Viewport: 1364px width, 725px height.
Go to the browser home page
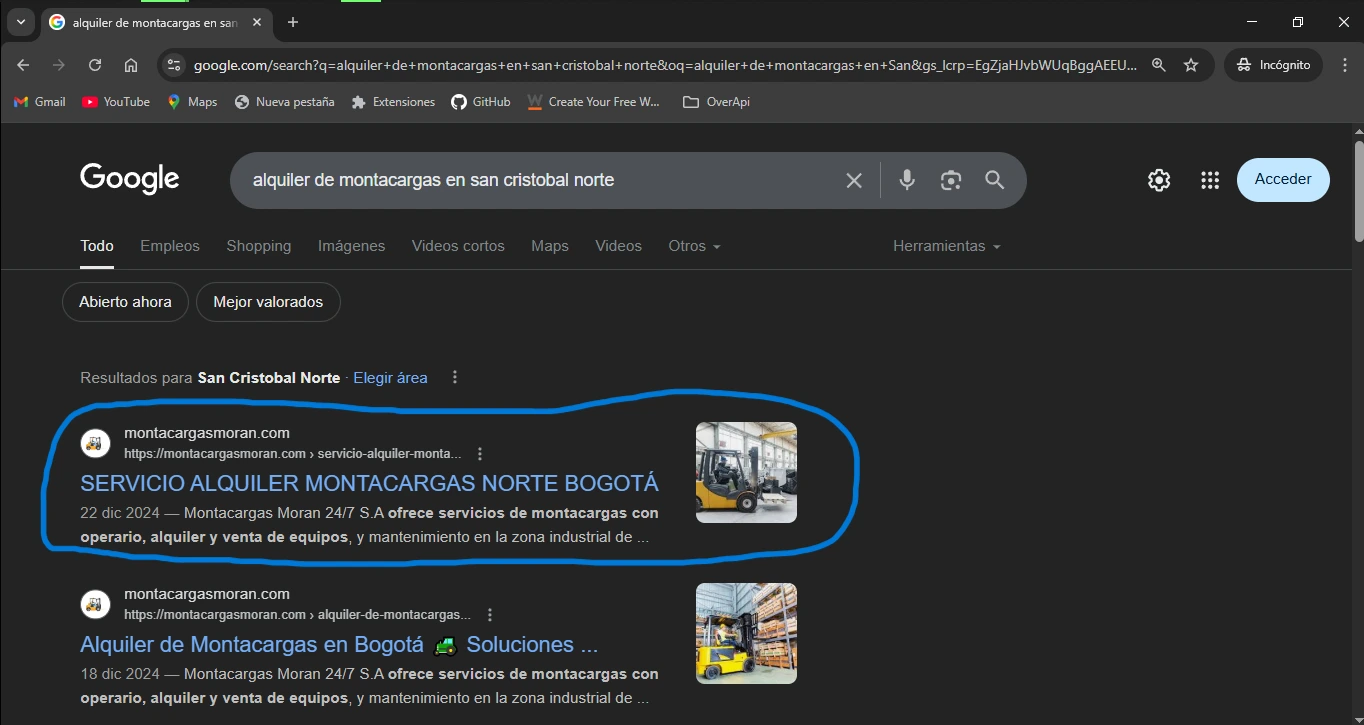pyautogui.click(x=131, y=65)
